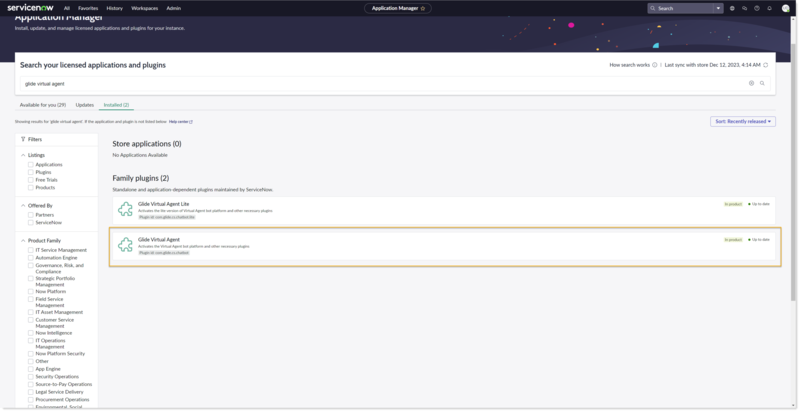
Task: Check the Products filter
Action: (x=31, y=187)
